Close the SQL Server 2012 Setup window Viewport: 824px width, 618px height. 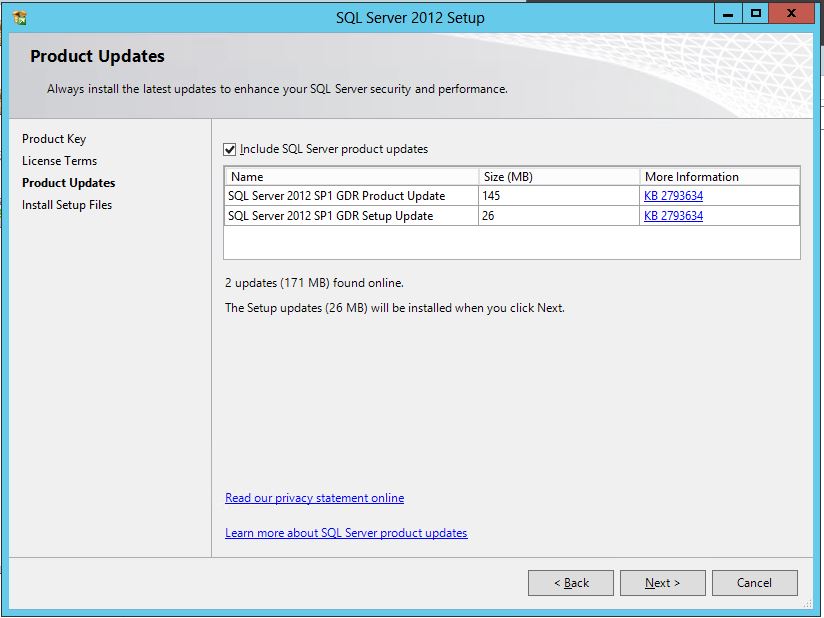tap(791, 14)
